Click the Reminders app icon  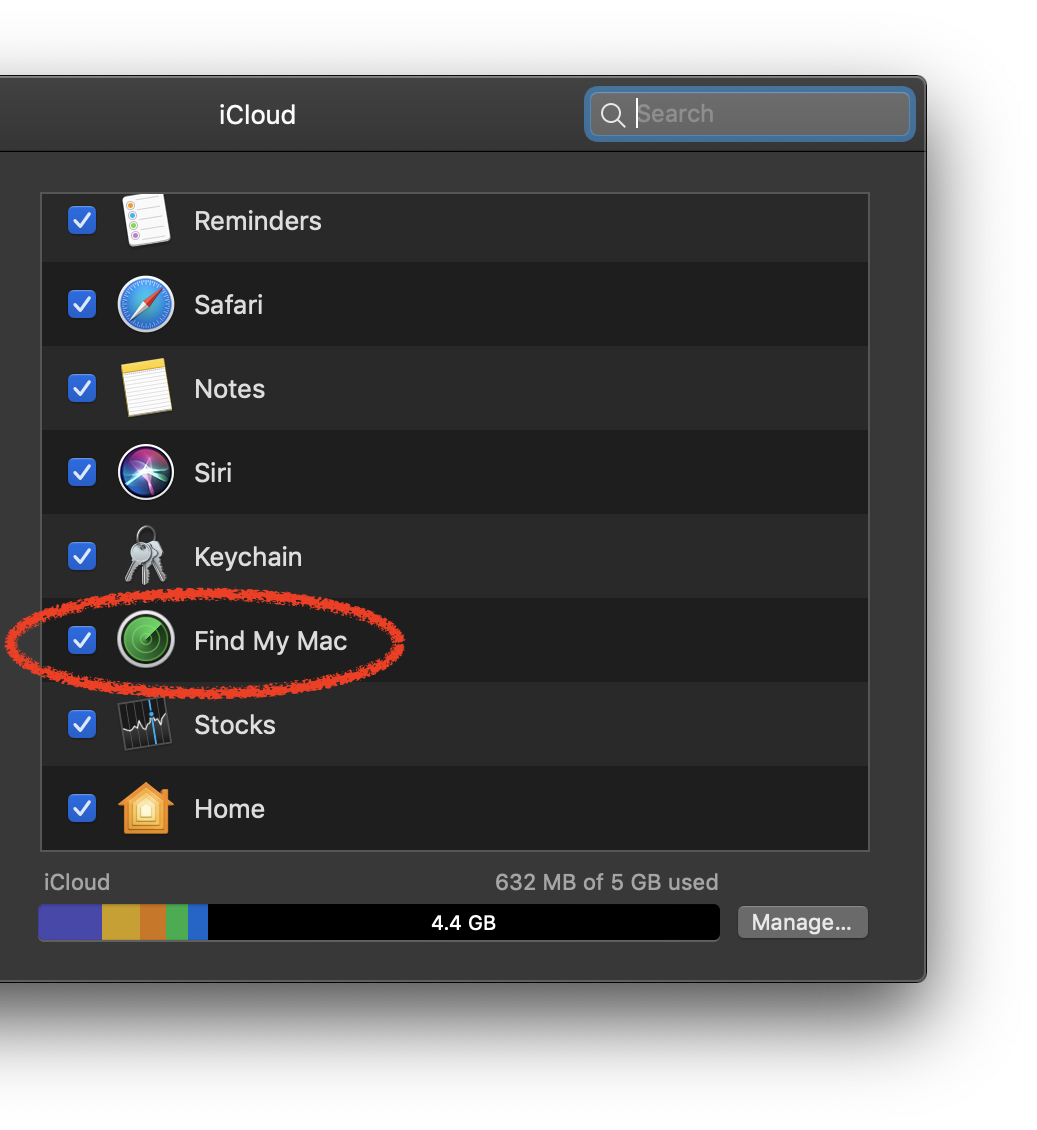click(146, 221)
